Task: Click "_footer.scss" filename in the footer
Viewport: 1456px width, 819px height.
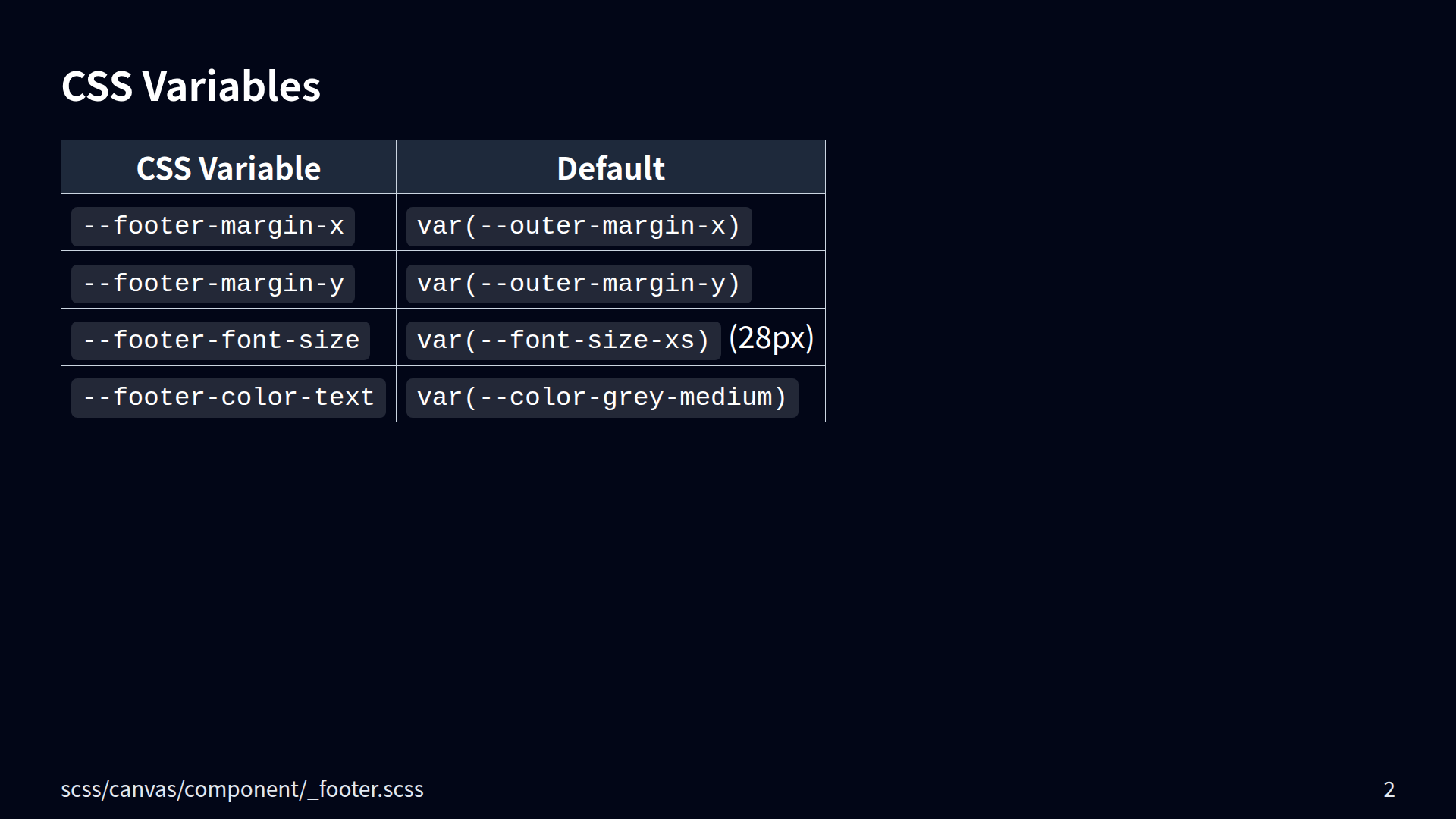Action: click(x=366, y=789)
